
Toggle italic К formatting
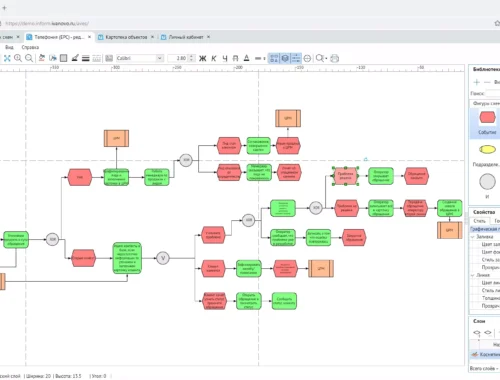pyautogui.click(x=214, y=58)
